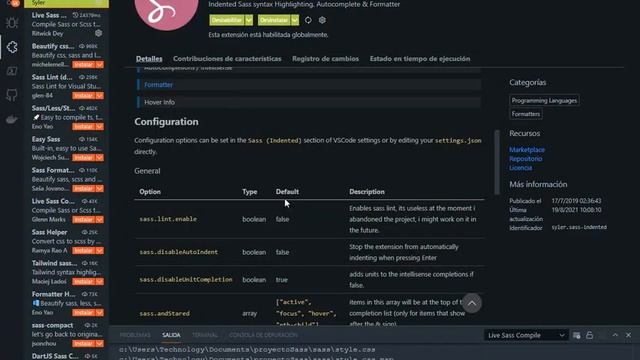640x360 pixels.
Task: Select the Programming Languages category tag
Action: coord(544,100)
